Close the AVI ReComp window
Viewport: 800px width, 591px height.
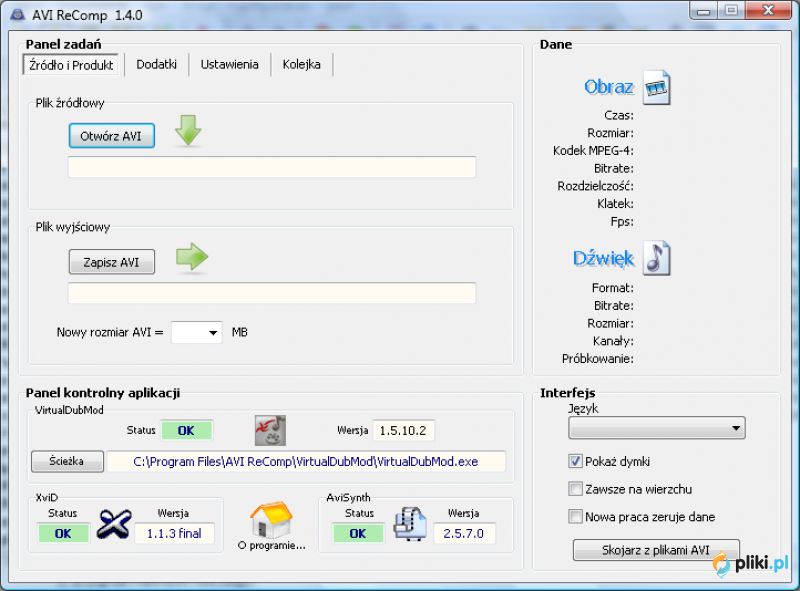[768, 10]
